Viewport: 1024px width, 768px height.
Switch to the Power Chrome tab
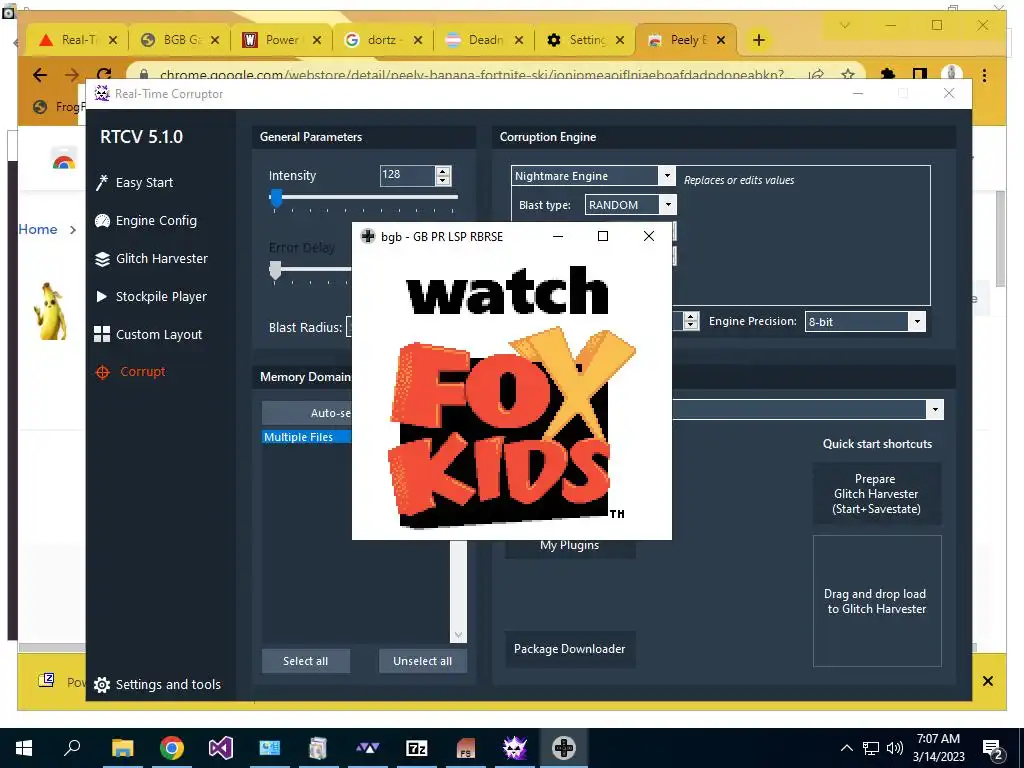[281, 40]
